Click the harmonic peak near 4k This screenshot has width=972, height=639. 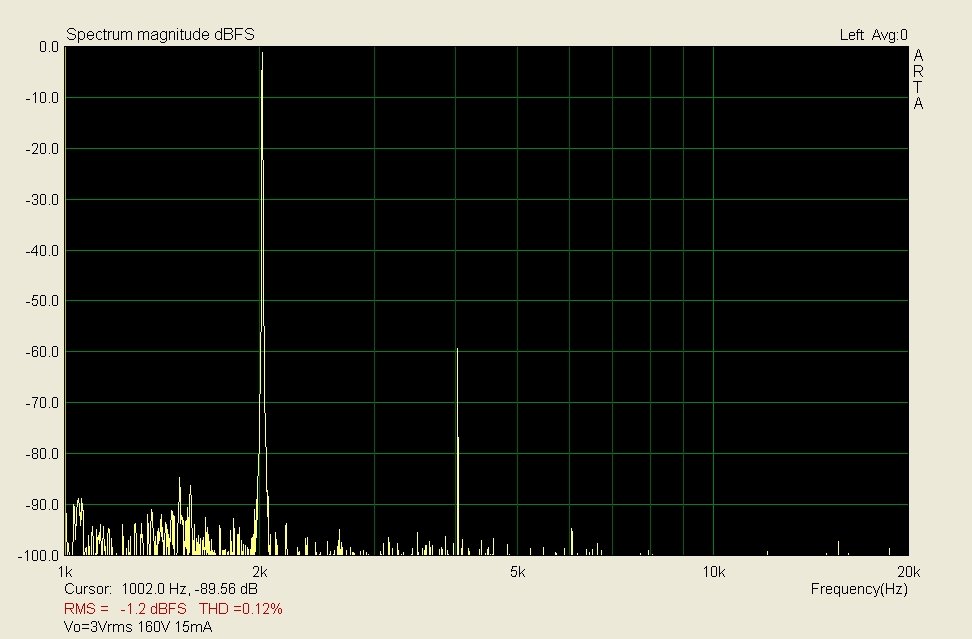(x=457, y=451)
